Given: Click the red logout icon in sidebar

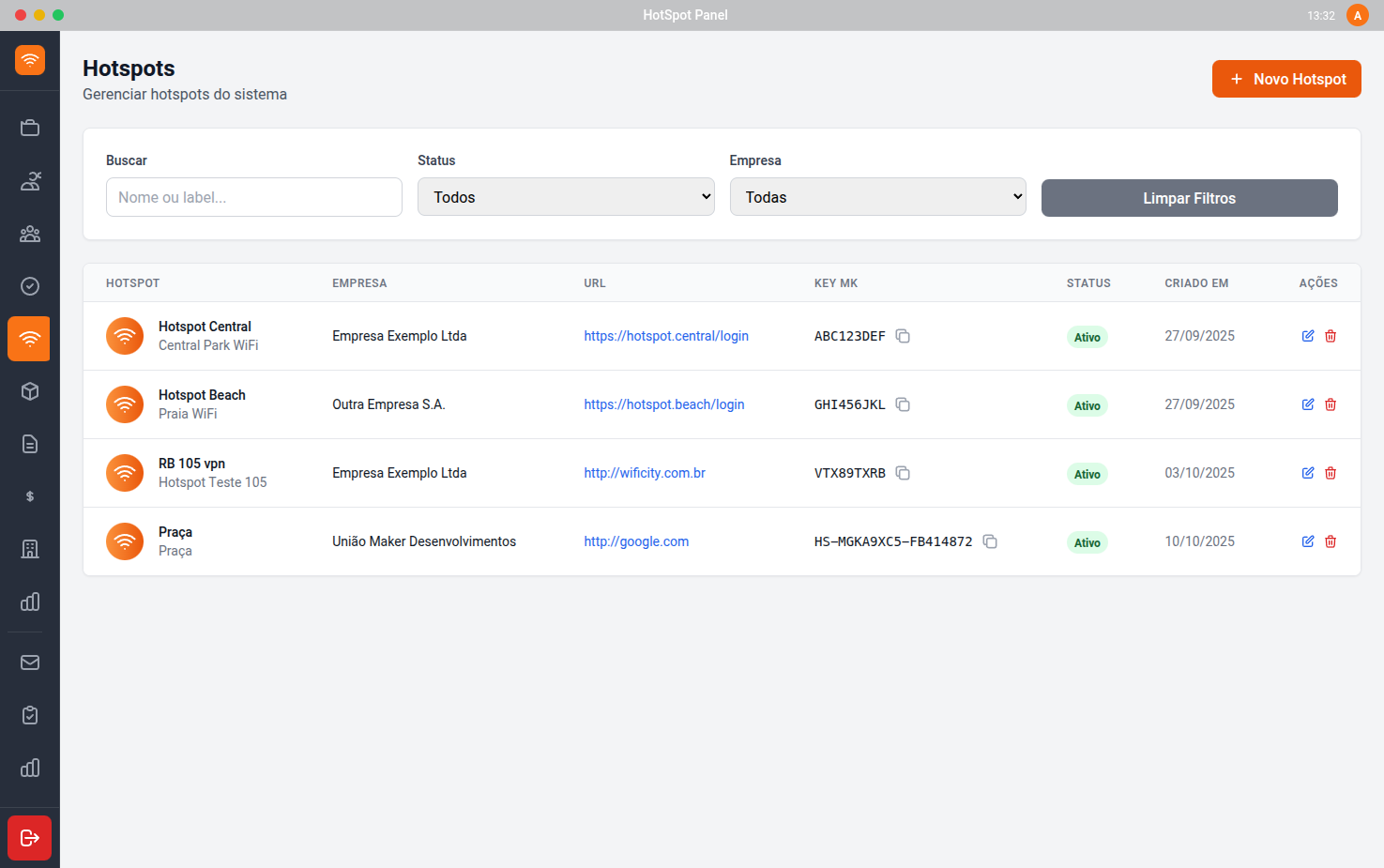Looking at the screenshot, I should tap(29, 838).
